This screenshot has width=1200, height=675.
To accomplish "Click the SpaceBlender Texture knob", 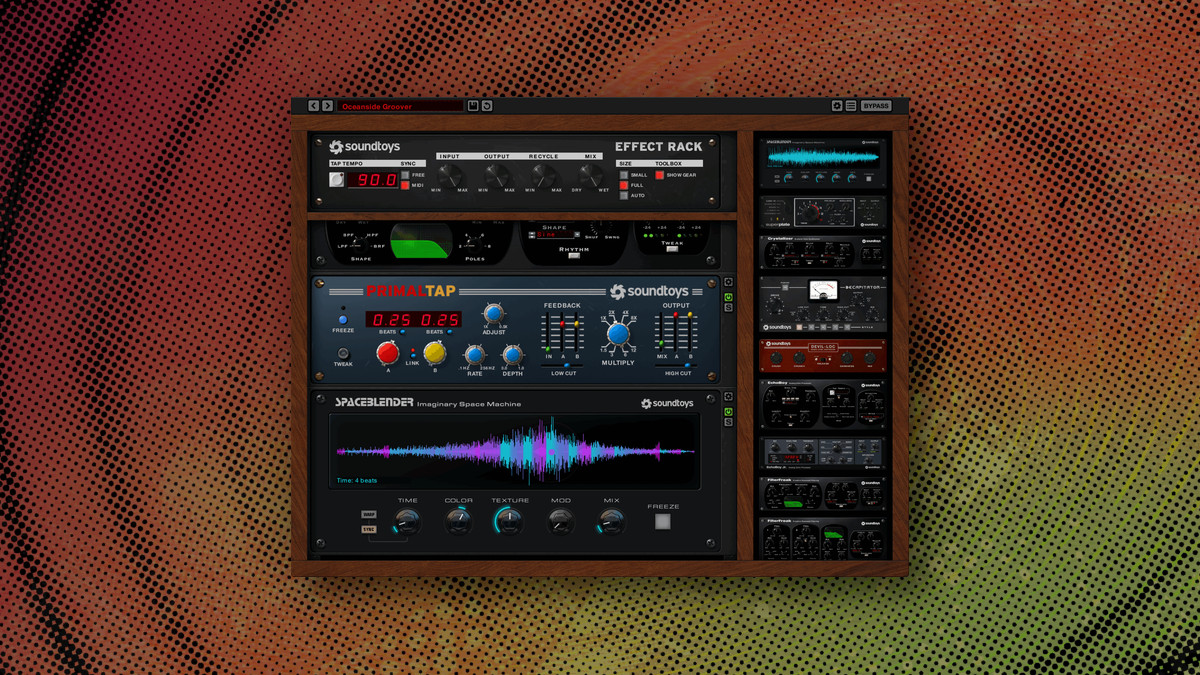I will click(x=509, y=521).
